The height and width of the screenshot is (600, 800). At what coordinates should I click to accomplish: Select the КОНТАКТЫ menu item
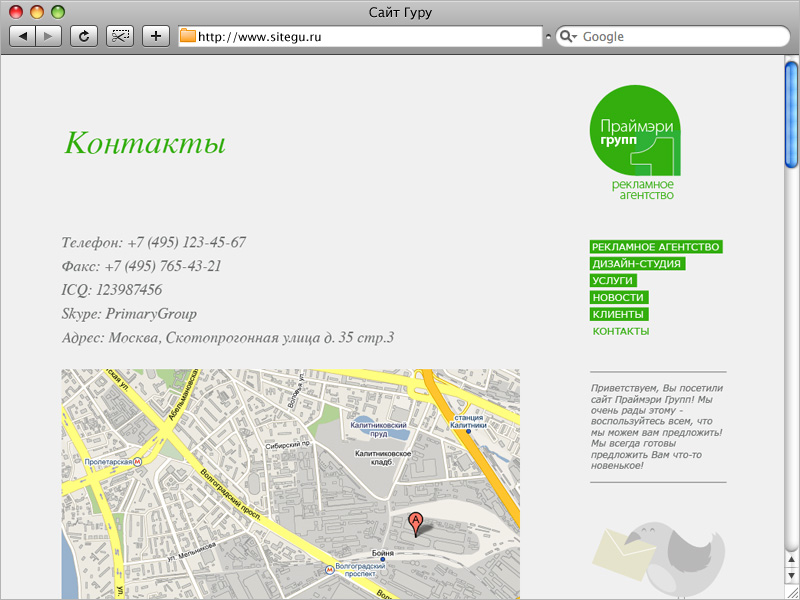621,331
